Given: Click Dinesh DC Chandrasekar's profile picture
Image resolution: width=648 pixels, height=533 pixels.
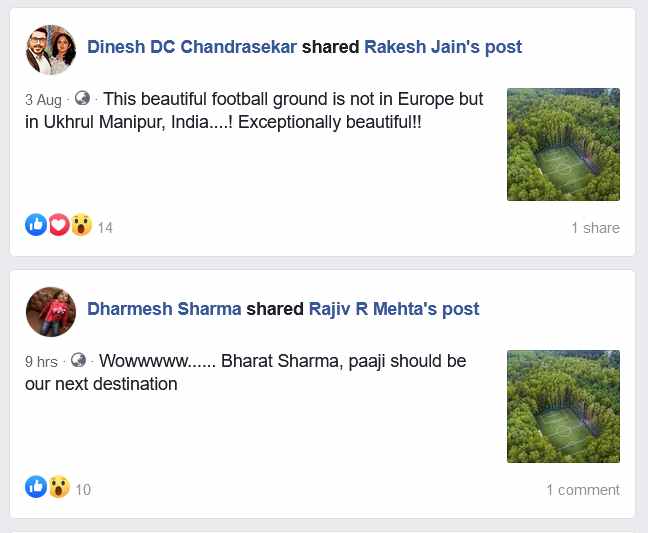Looking at the screenshot, I should pos(50,50).
